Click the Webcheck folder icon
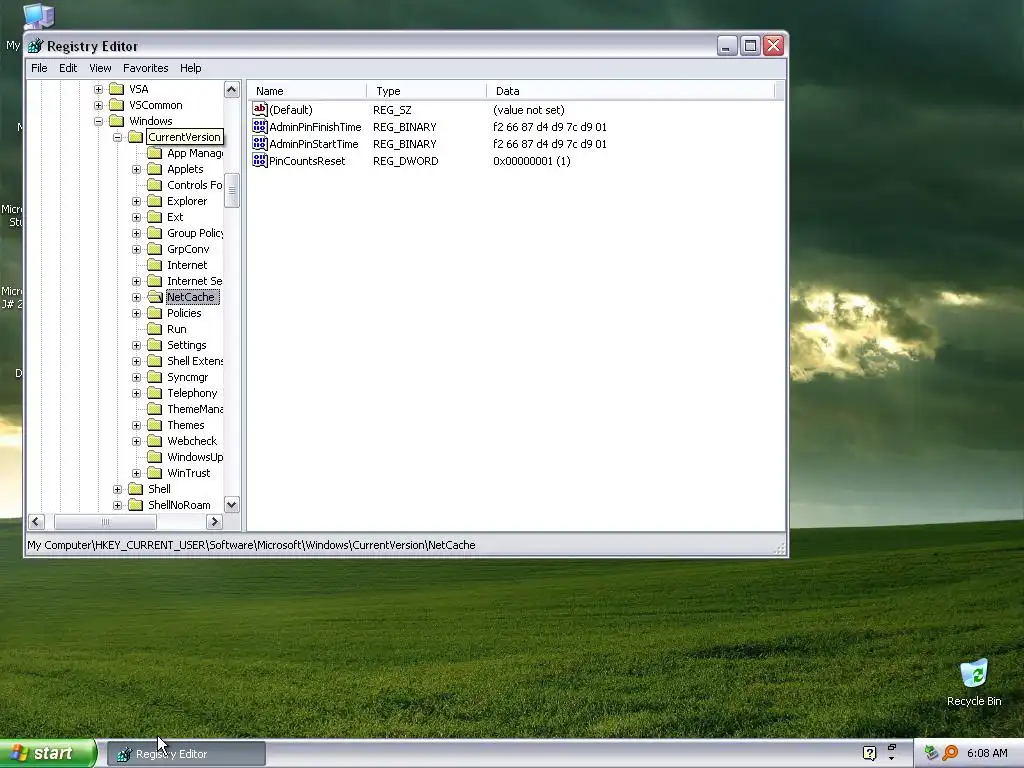 (x=155, y=441)
